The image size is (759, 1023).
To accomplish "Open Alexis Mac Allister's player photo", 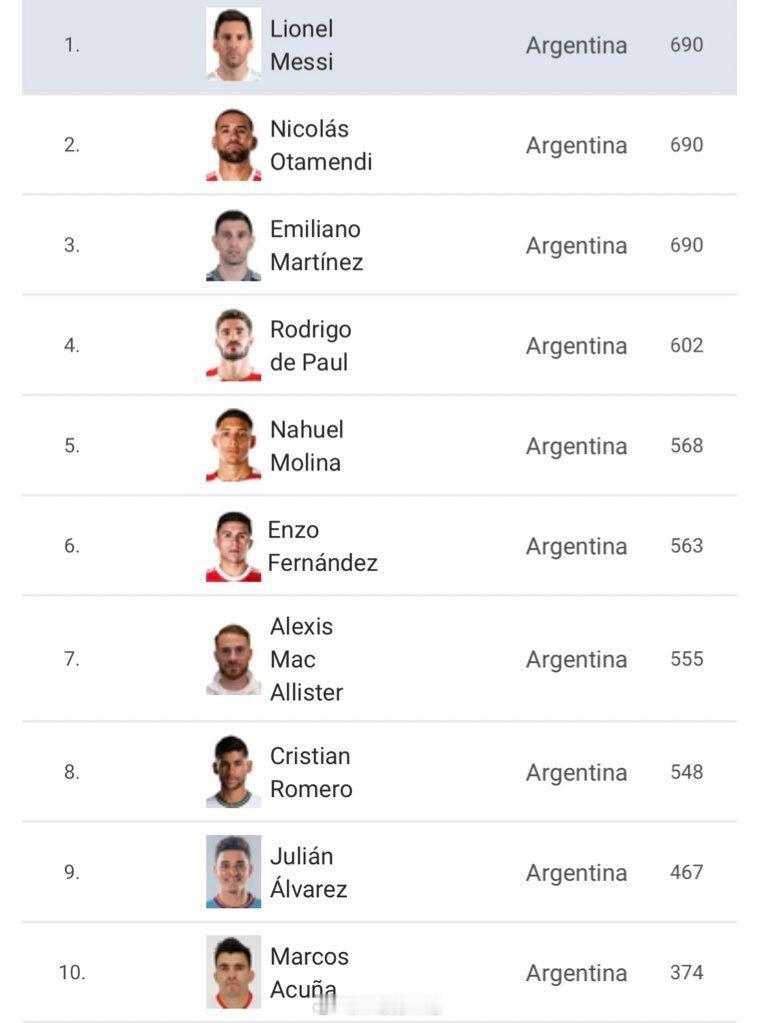I will [x=234, y=659].
